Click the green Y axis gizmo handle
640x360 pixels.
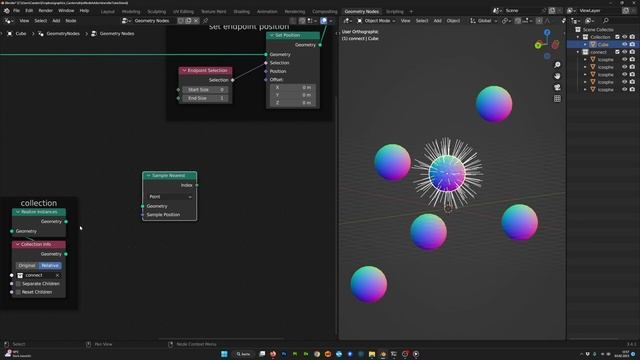[538, 45]
